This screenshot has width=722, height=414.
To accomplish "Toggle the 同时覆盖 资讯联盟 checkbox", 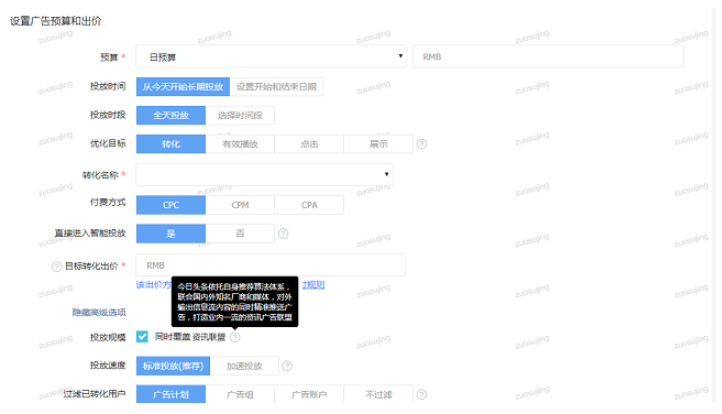I will [x=142, y=337].
